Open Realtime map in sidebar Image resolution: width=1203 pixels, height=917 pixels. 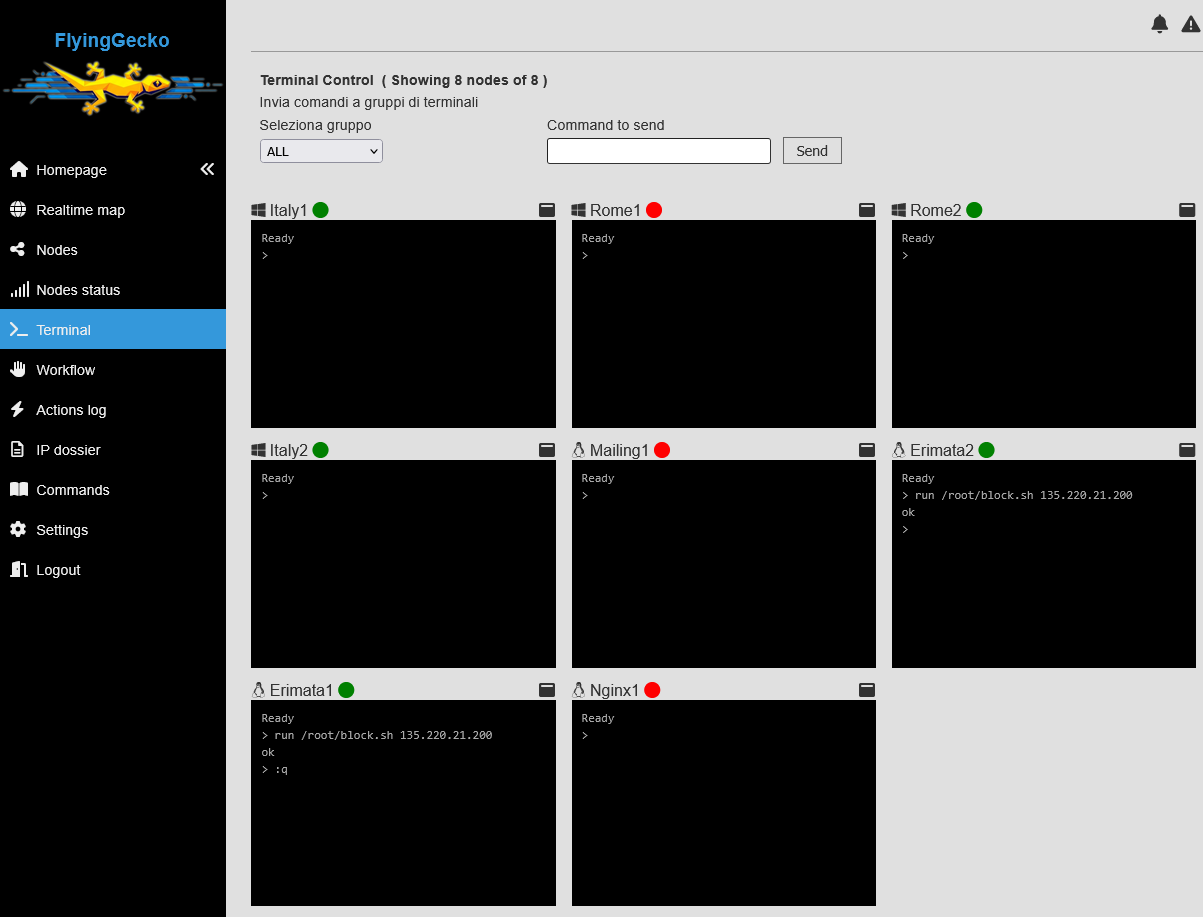pyautogui.click(x=80, y=210)
